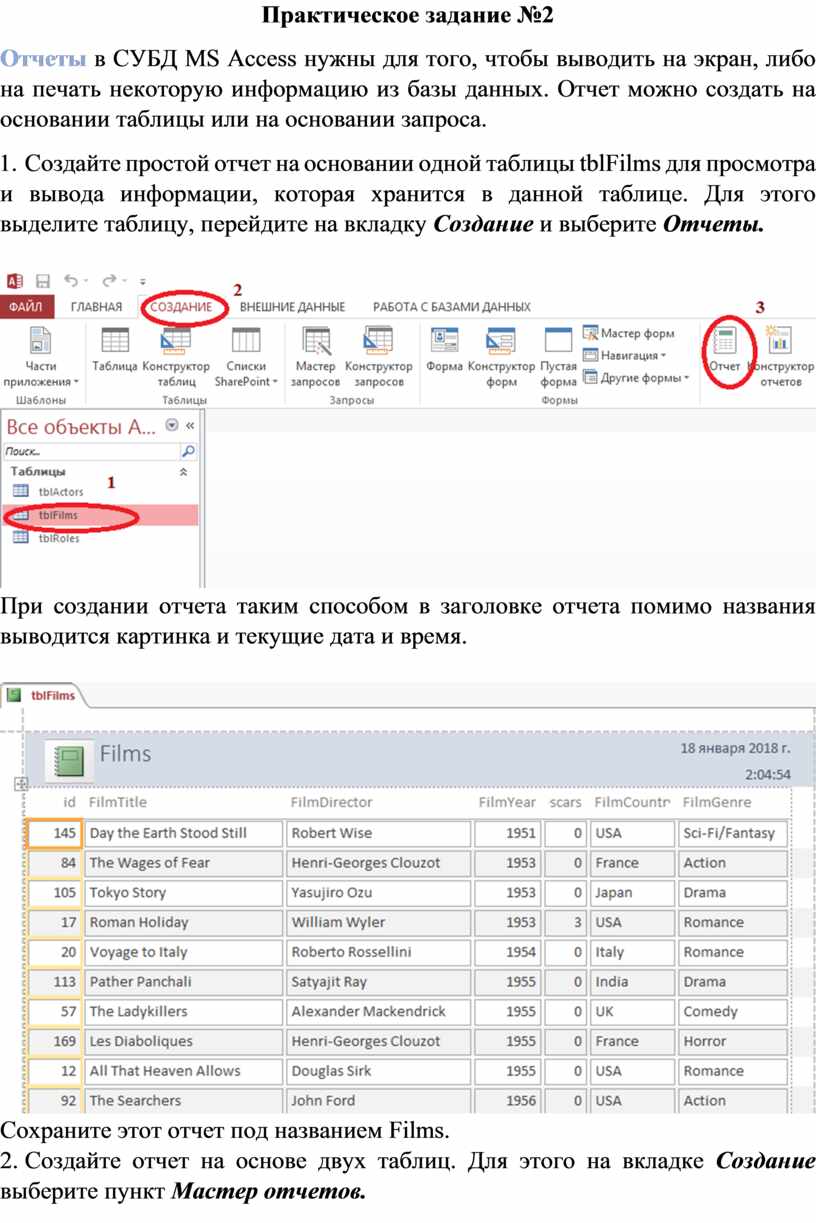816x1223 pixels.
Task: Click the Save icon in Quick Access Toolbar
Action: pyautogui.click(x=43, y=282)
